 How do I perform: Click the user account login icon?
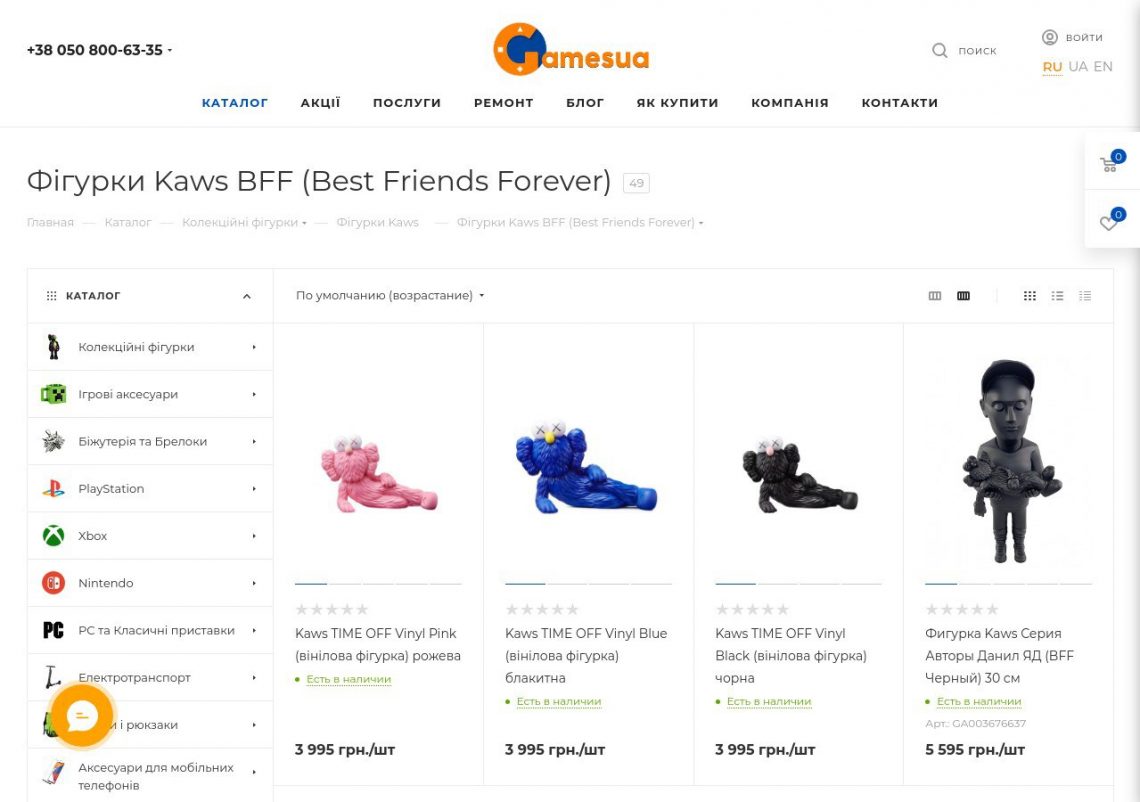[x=1049, y=37]
